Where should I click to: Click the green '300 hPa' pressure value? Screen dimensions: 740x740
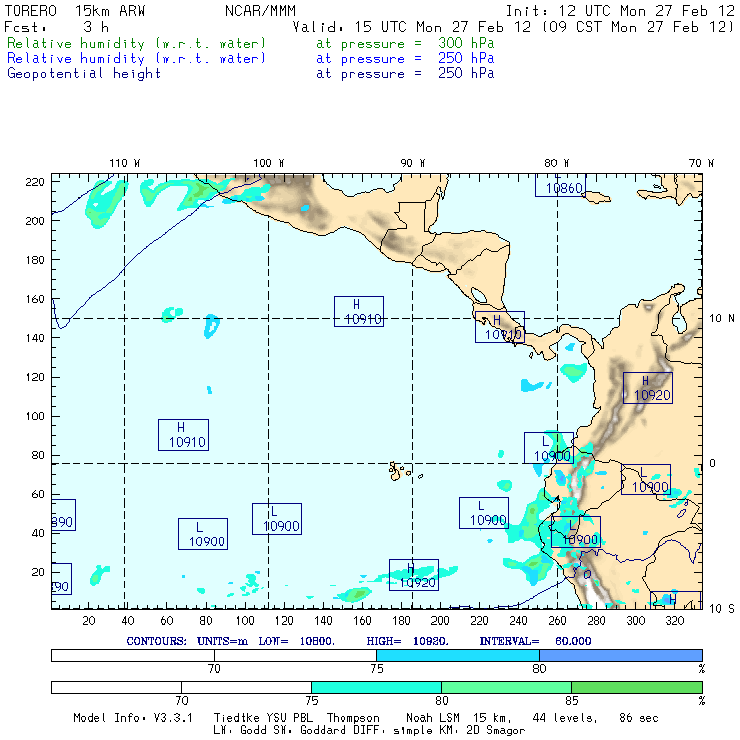pyautogui.click(x=466, y=43)
